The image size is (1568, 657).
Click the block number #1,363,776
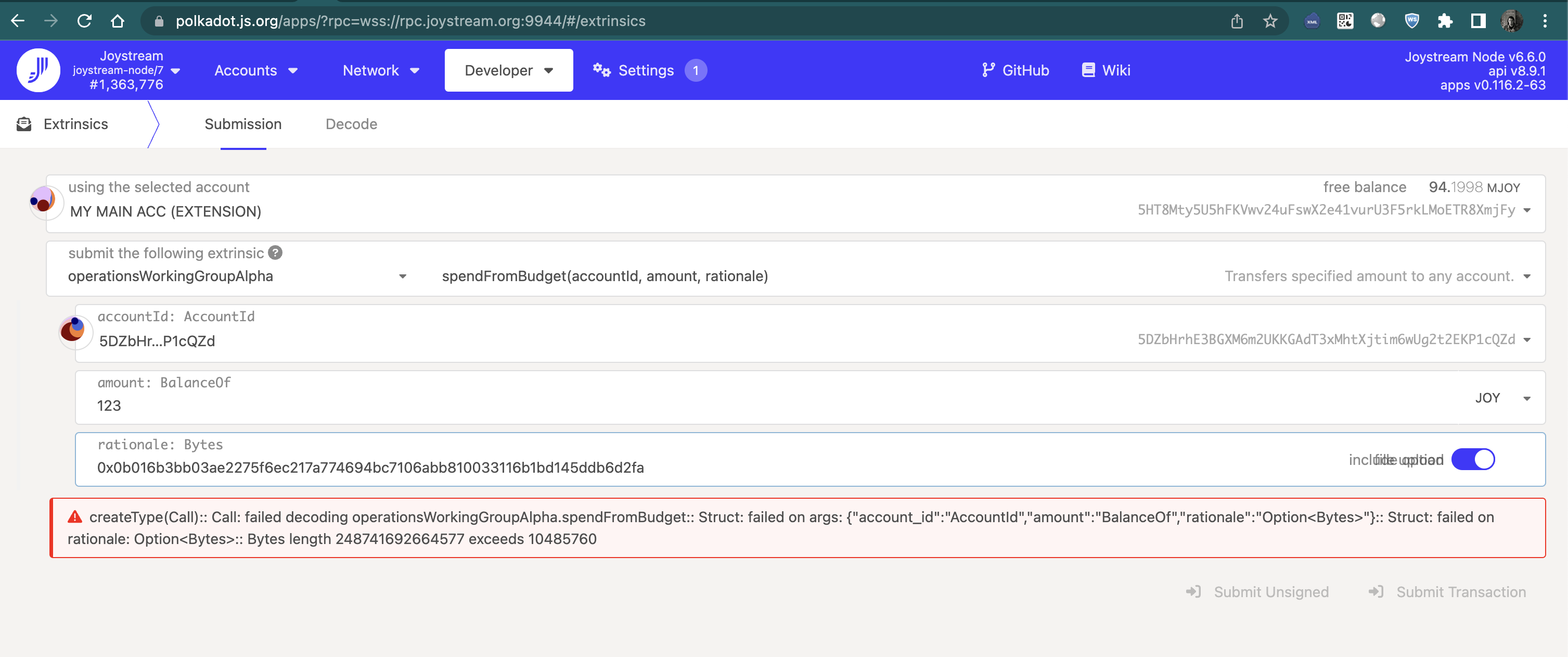(x=126, y=85)
